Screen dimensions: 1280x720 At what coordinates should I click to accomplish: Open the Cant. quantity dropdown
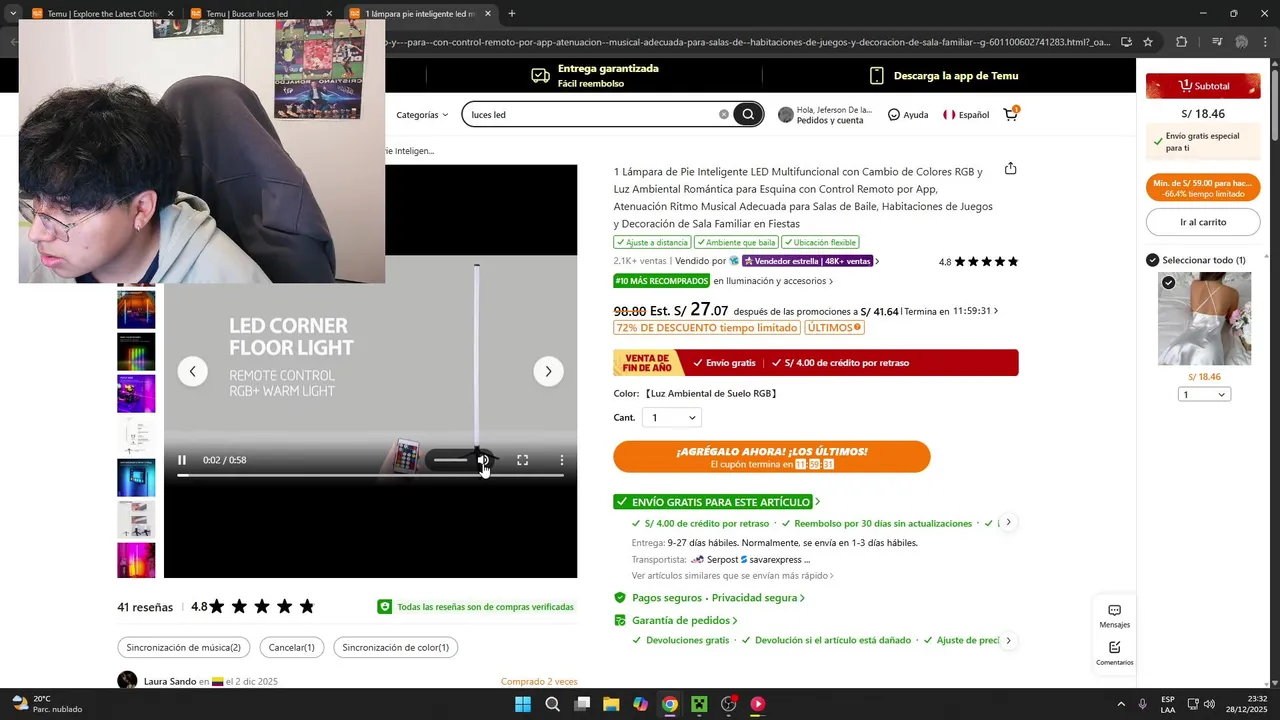pyautogui.click(x=672, y=417)
